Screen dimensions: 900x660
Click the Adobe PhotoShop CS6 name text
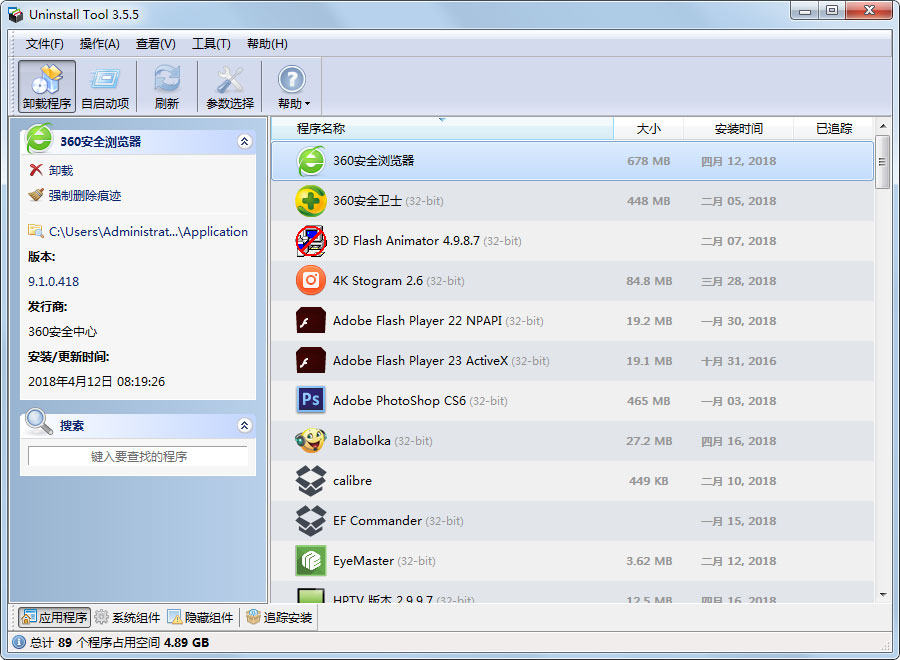pos(399,401)
